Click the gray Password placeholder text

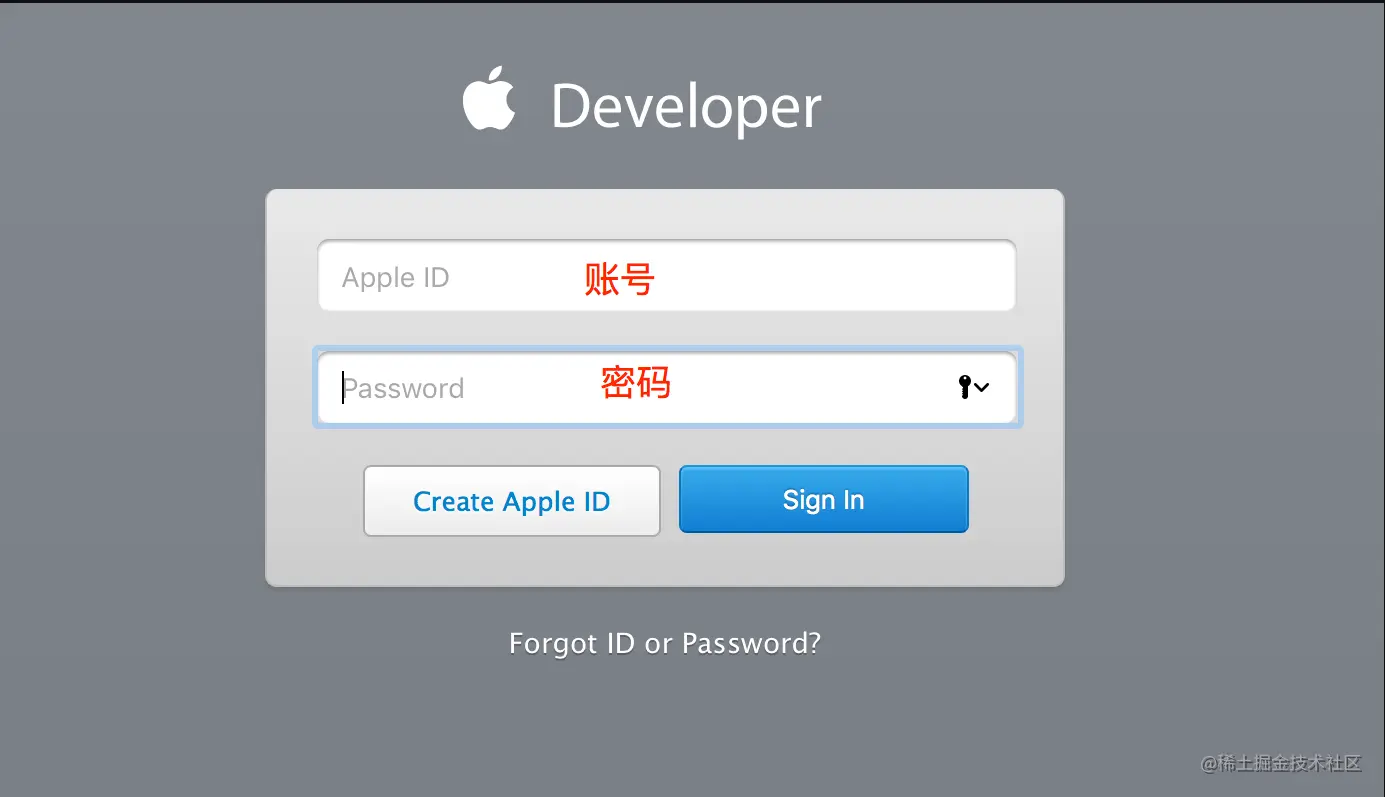(405, 388)
